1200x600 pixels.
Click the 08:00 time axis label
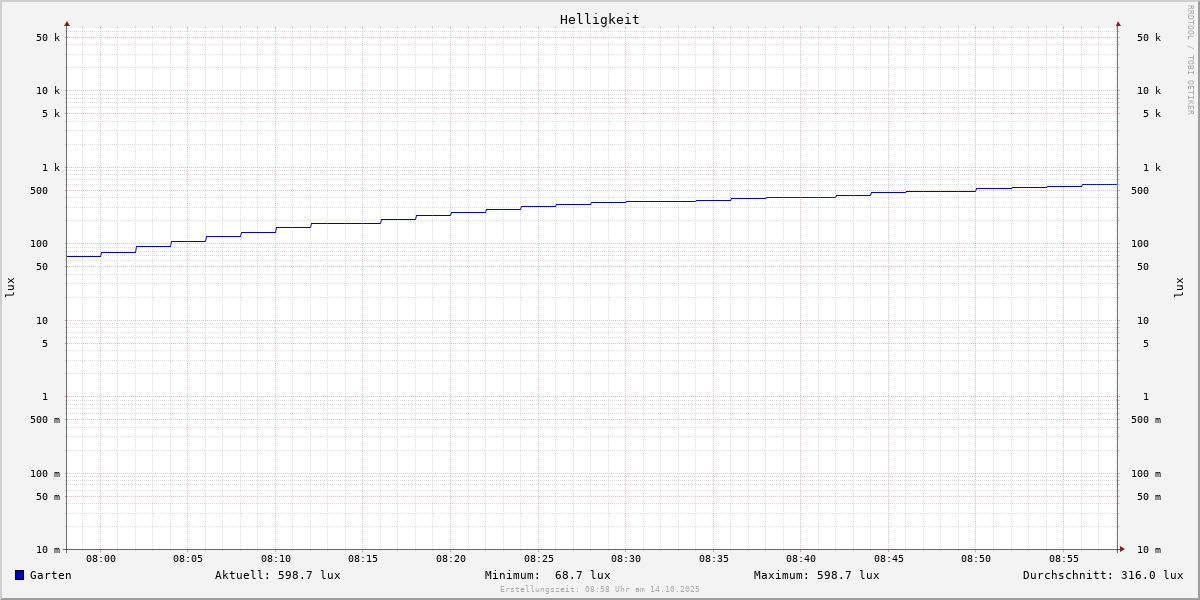pos(101,559)
